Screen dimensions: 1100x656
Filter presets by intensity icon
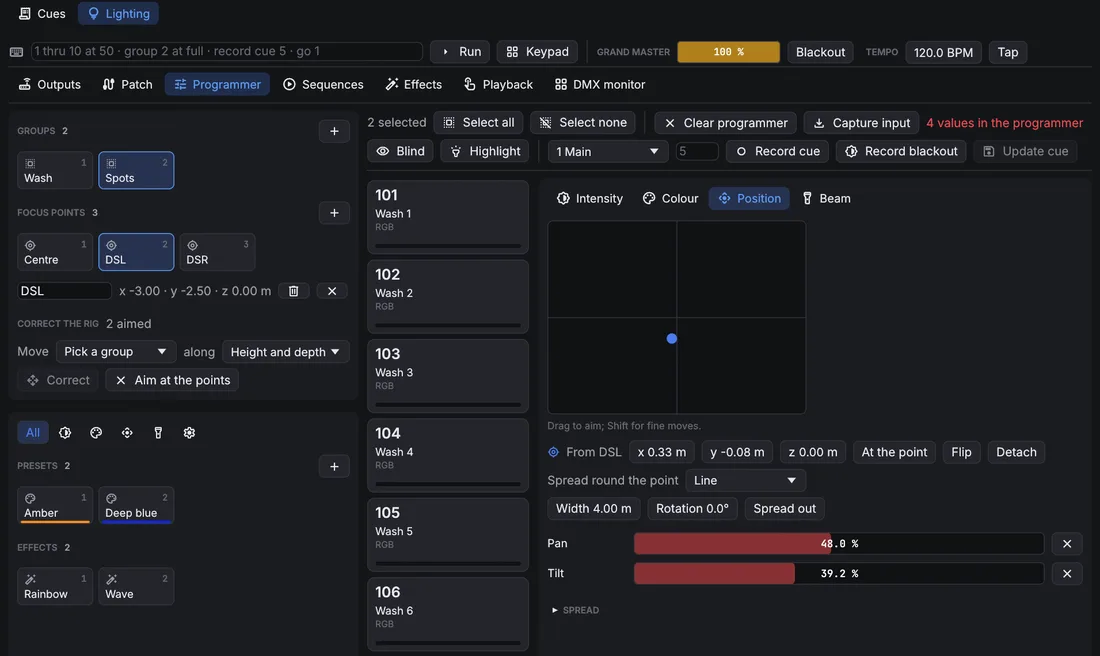(x=65, y=433)
